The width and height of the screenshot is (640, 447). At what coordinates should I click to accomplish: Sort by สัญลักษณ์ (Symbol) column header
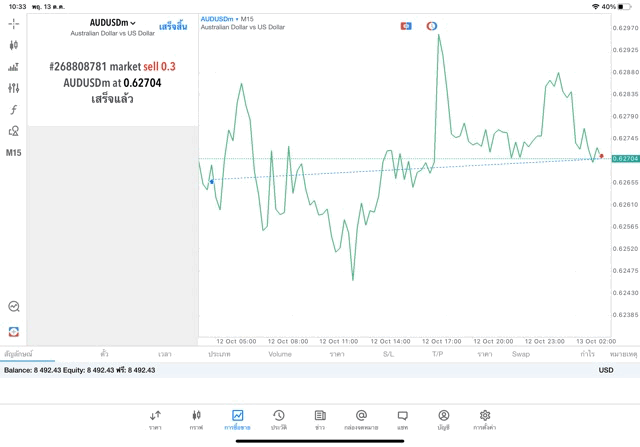coord(18,354)
